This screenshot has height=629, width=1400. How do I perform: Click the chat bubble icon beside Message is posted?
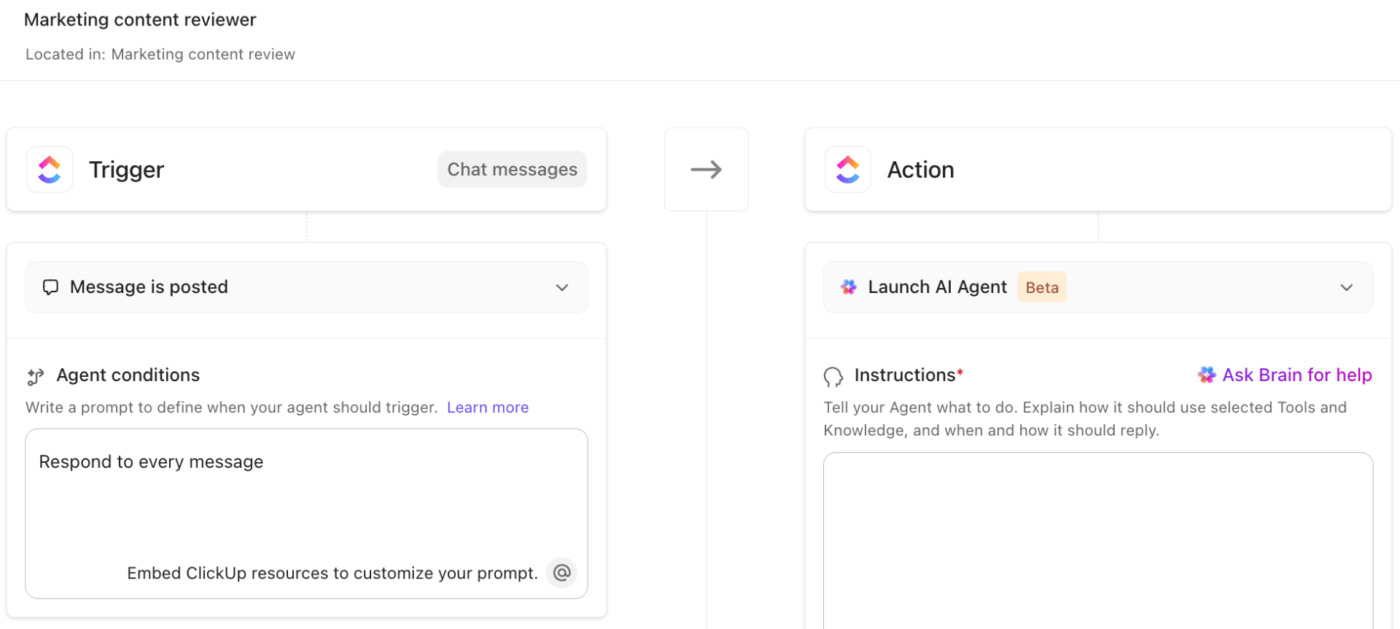tap(50, 287)
